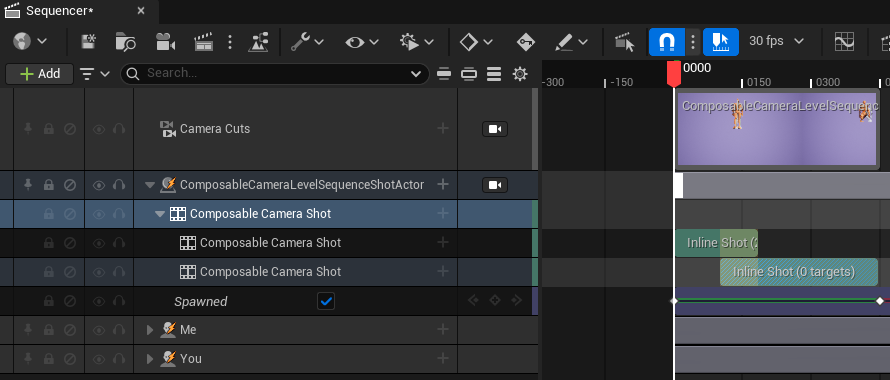Collapse the parent Composable Camera Shot track
This screenshot has height=380, width=890.
pos(160,214)
